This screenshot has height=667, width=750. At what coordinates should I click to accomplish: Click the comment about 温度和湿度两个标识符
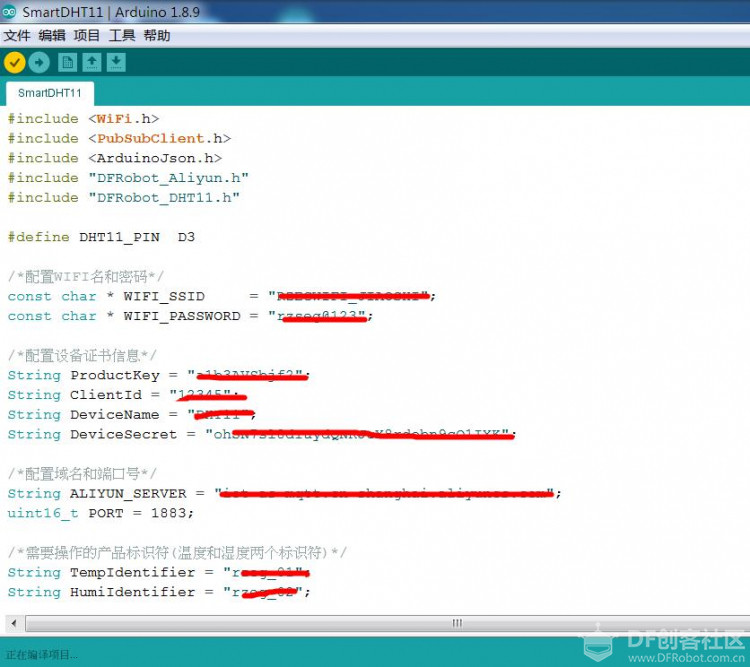[177, 553]
